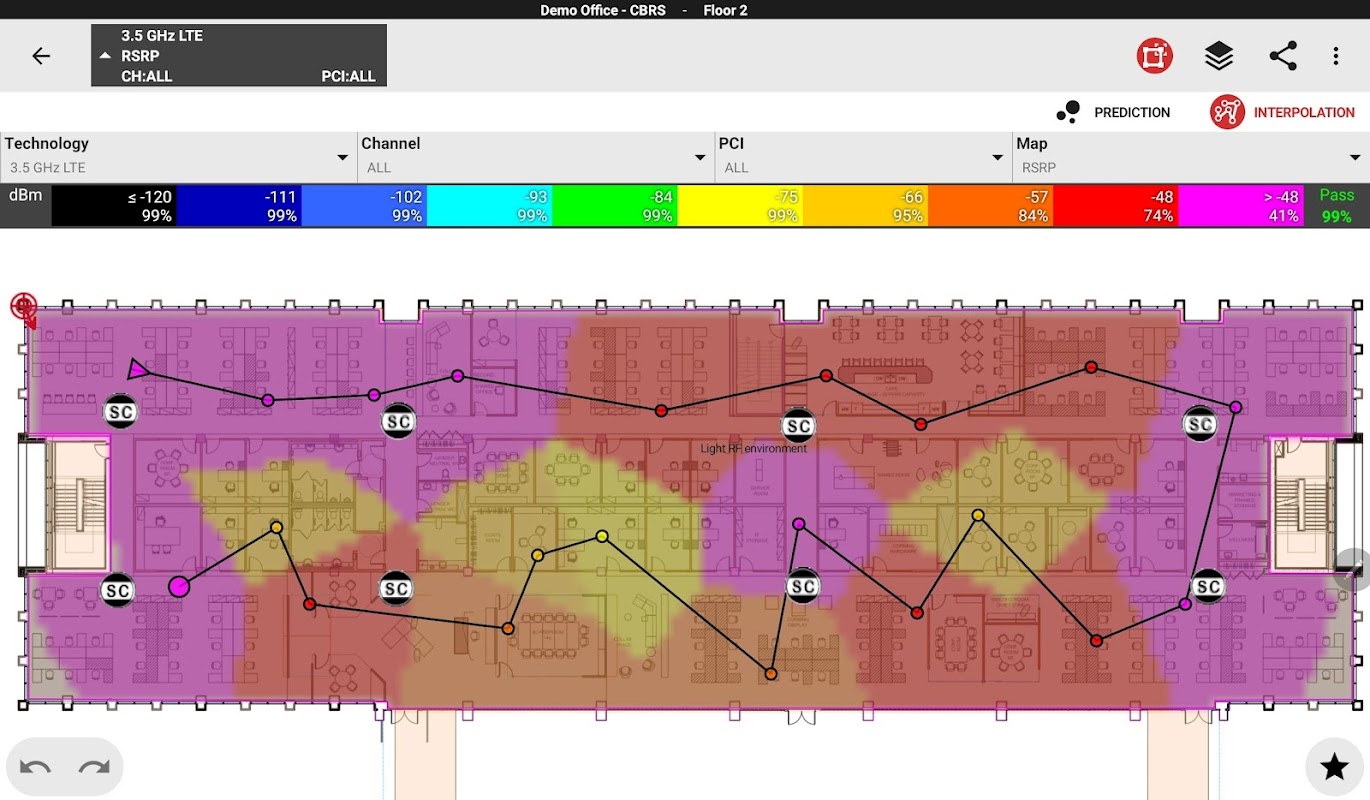Select the orange -57 legend swatch

990,206
